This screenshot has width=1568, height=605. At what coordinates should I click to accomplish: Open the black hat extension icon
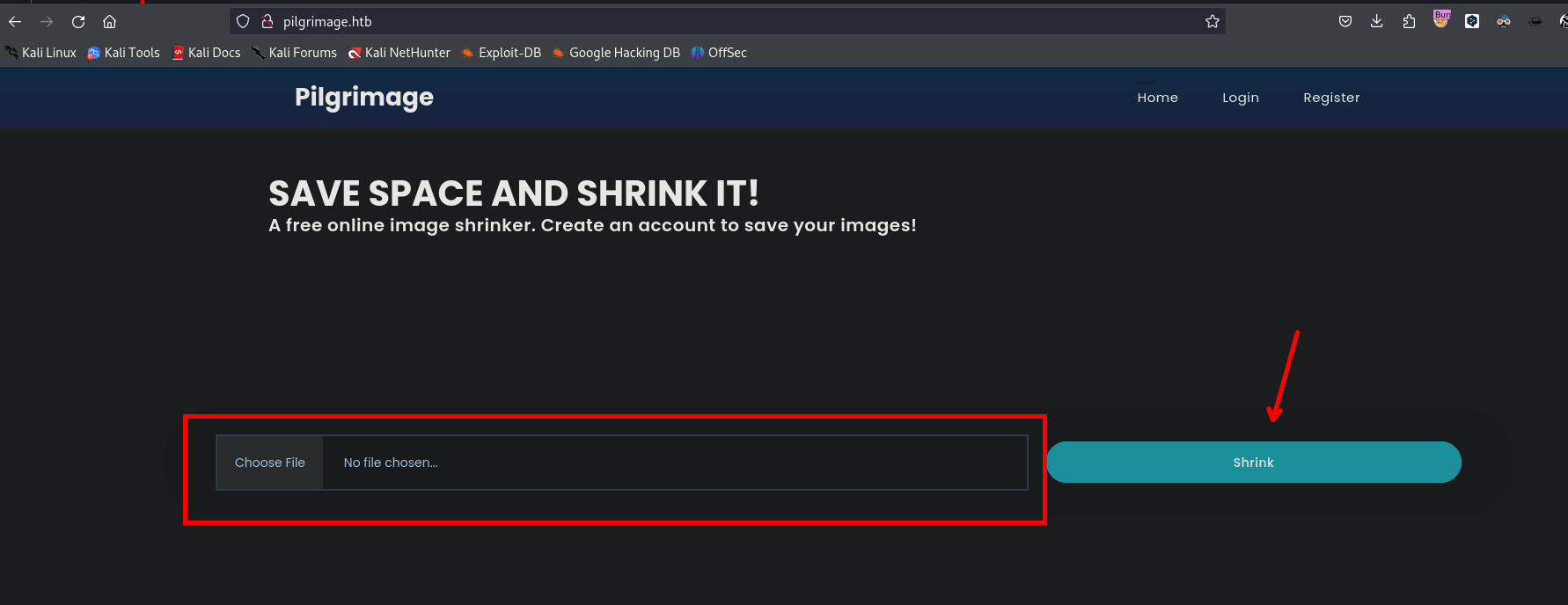coord(1535,22)
